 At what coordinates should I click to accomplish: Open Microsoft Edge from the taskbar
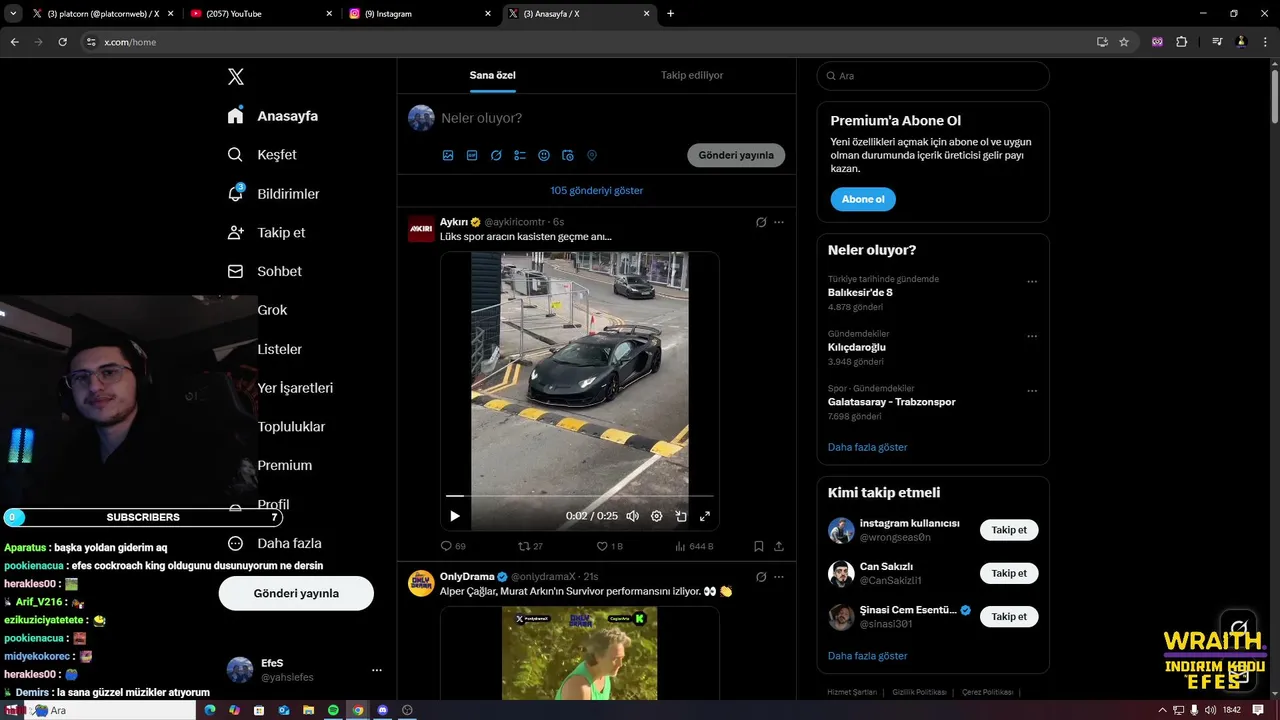coord(210,710)
